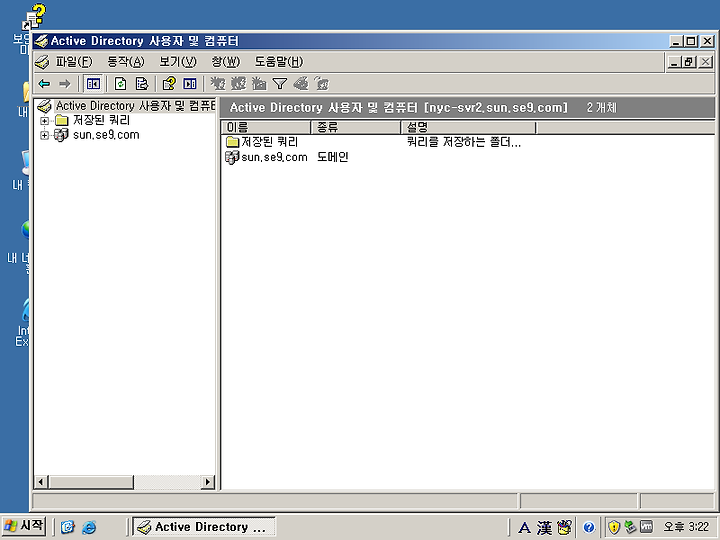Toggle the Show/Hide Action Pane button

[x=190, y=84]
